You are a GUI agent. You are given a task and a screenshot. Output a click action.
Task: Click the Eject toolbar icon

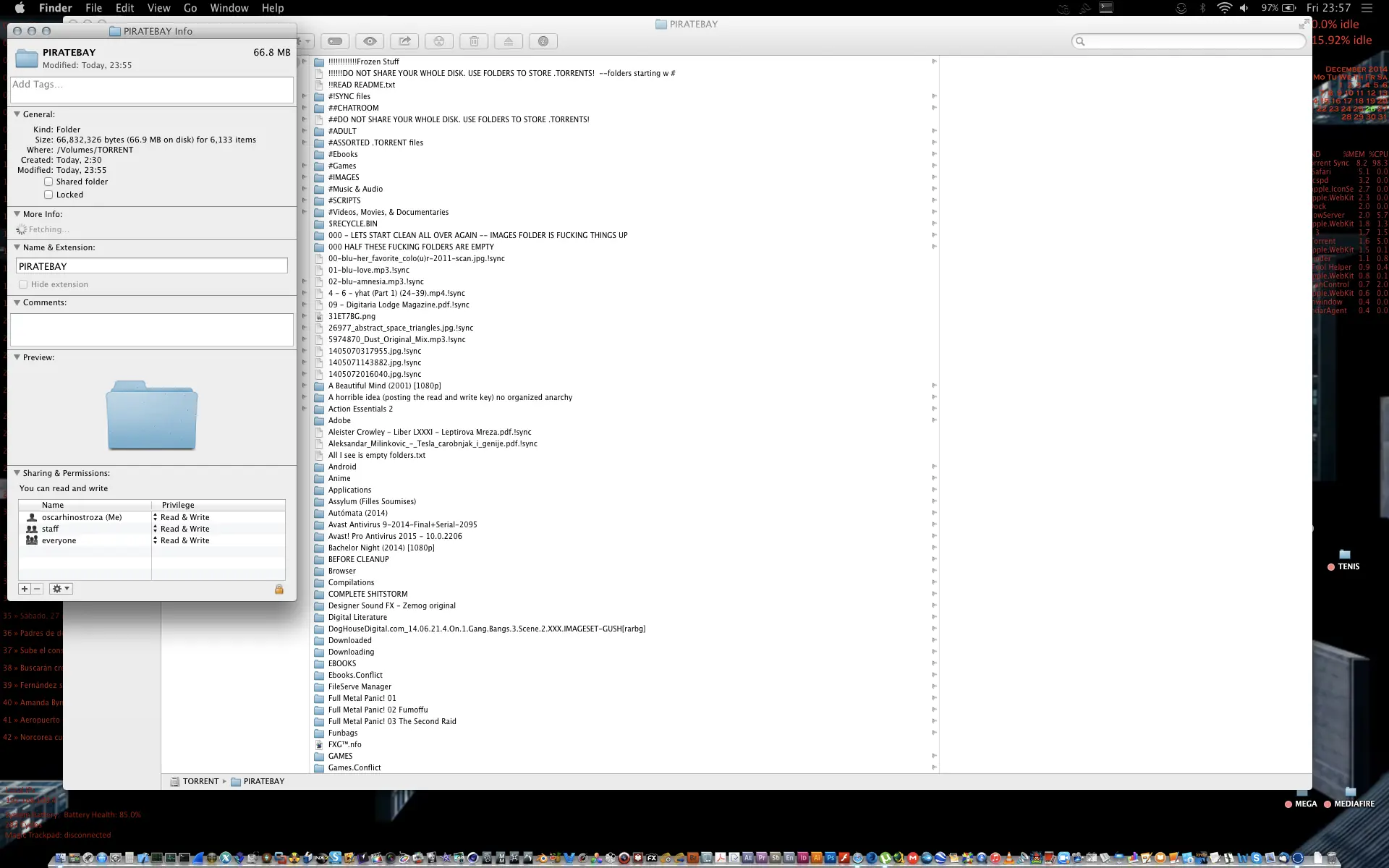point(509,41)
